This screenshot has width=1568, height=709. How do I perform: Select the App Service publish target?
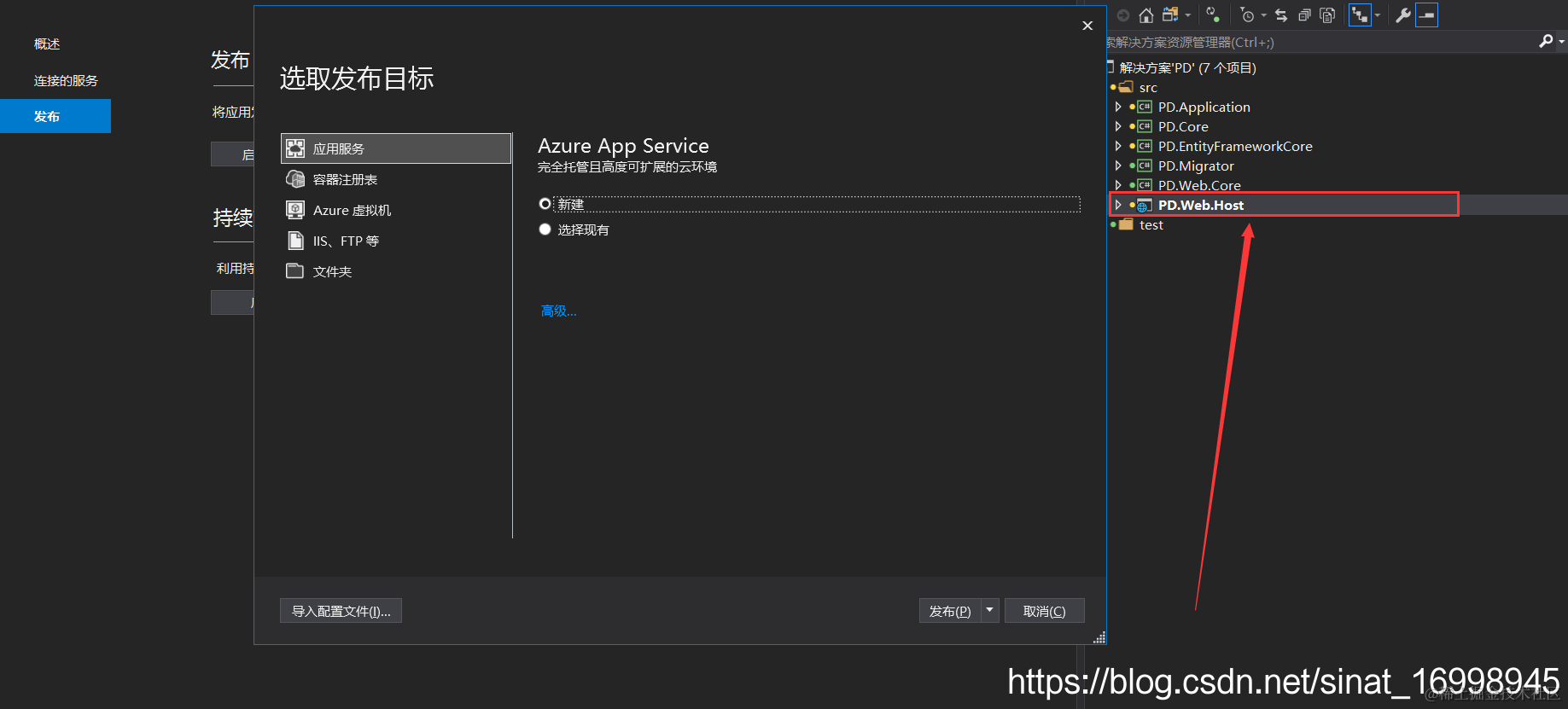(396, 148)
